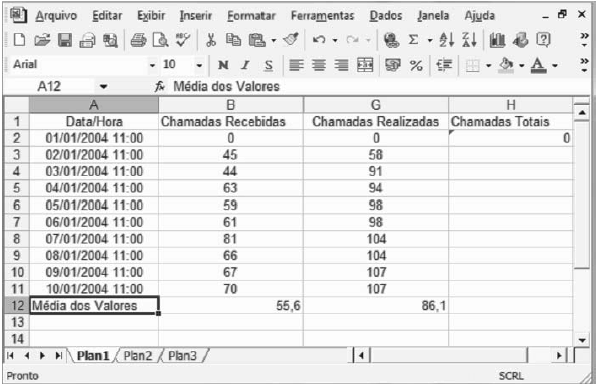Select the cell 05/01/2004 11:00
This screenshot has height=386, width=598.
click(94, 205)
